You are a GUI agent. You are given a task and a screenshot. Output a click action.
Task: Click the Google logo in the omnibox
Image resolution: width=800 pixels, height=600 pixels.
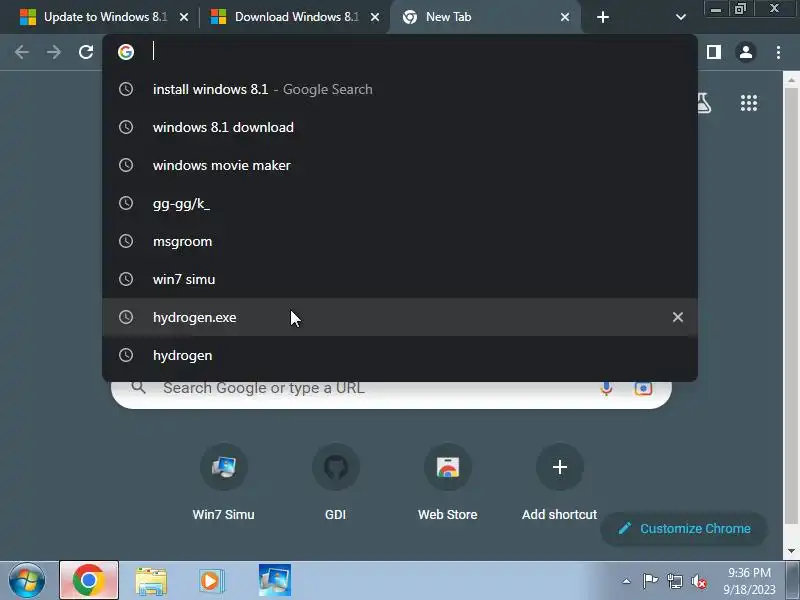pos(126,52)
